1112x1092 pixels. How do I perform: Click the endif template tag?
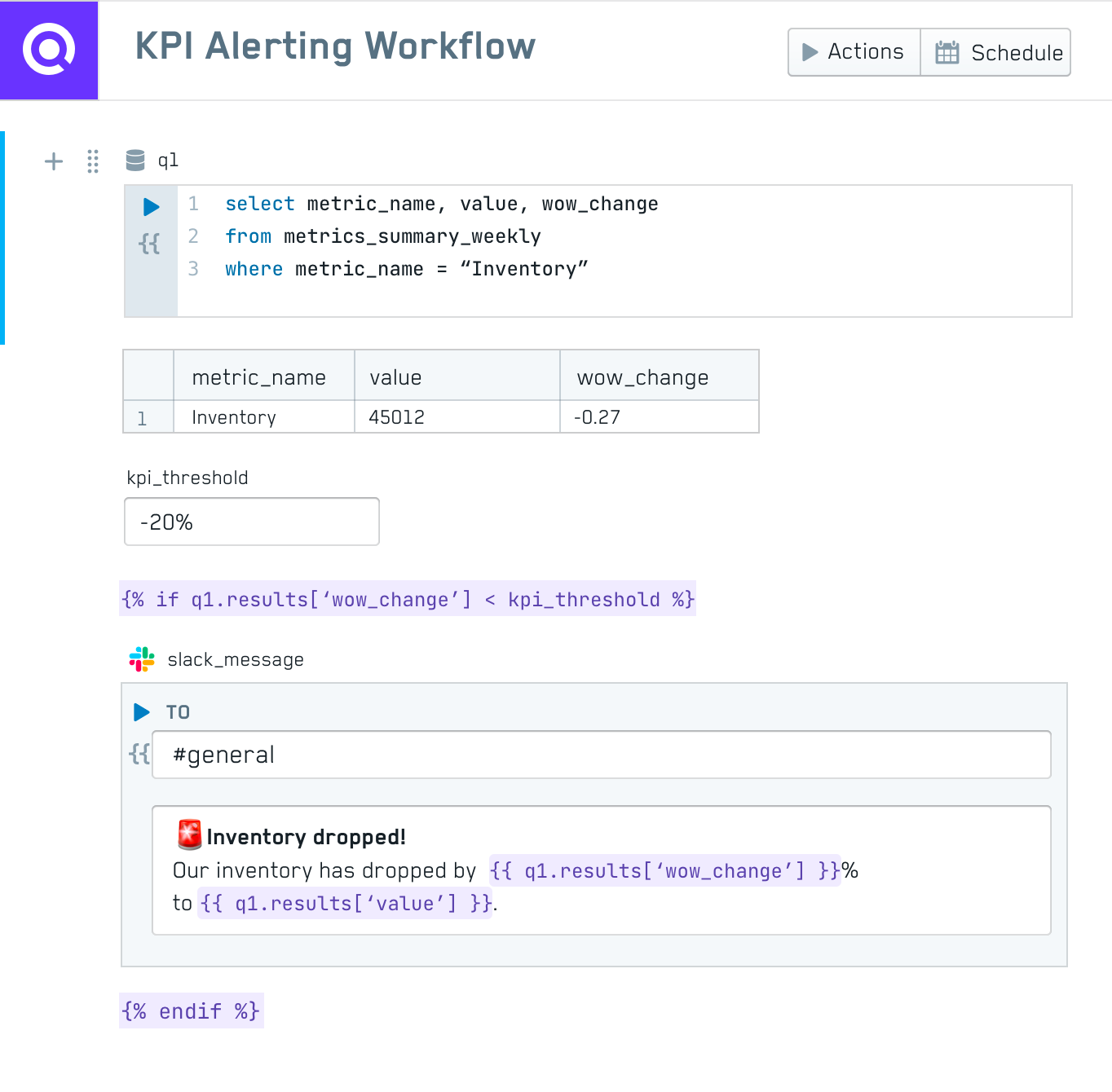pos(191,1011)
